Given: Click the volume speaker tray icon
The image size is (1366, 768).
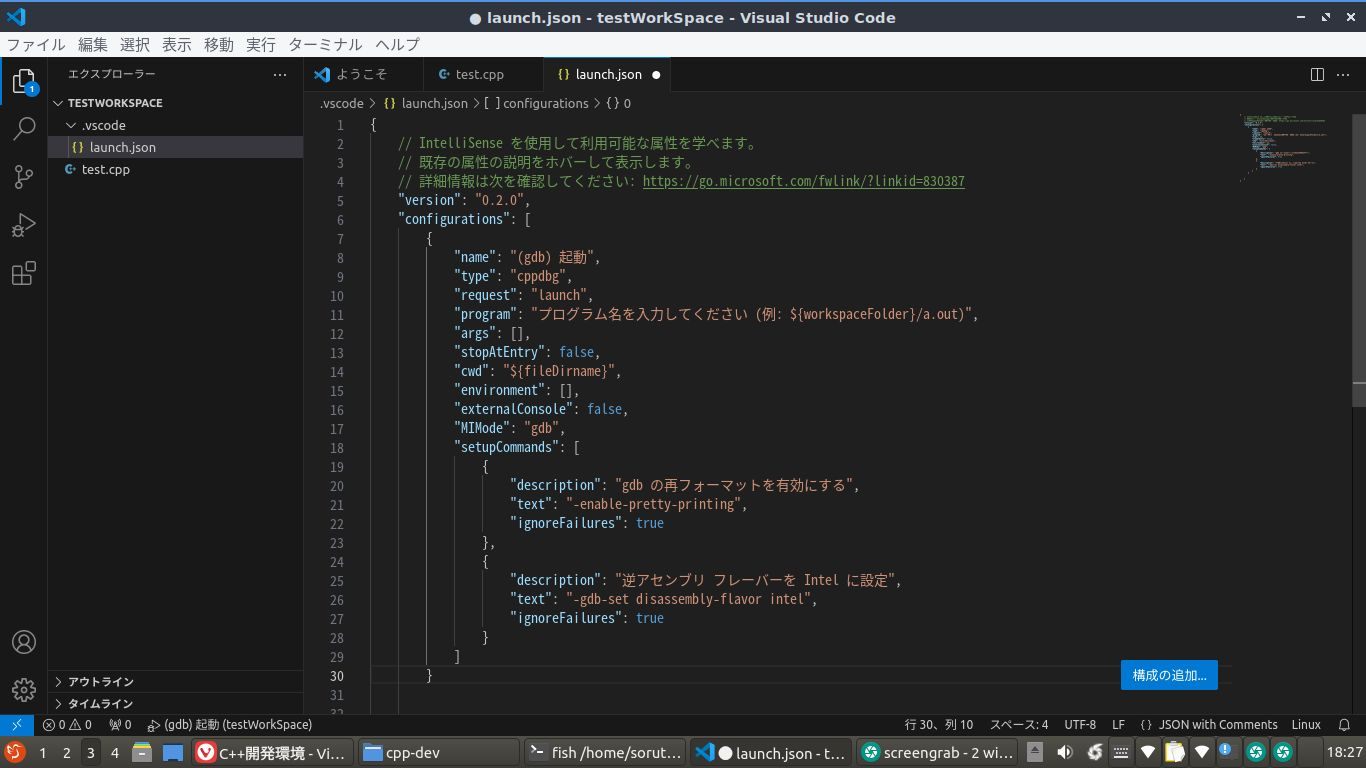Looking at the screenshot, I should click(x=1065, y=752).
